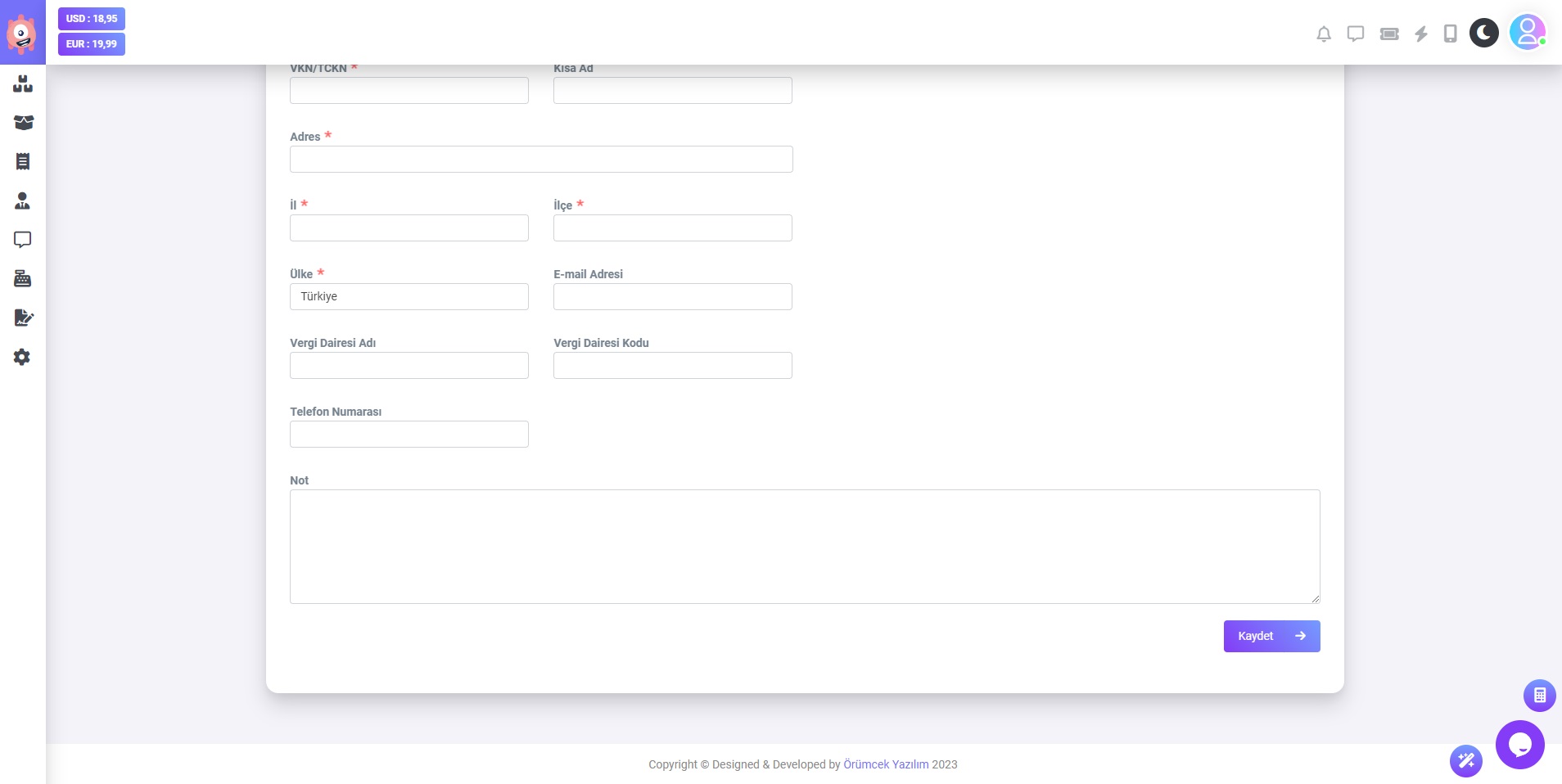Image resolution: width=1562 pixels, height=784 pixels.
Task: Click the notification bell icon
Action: click(1323, 34)
